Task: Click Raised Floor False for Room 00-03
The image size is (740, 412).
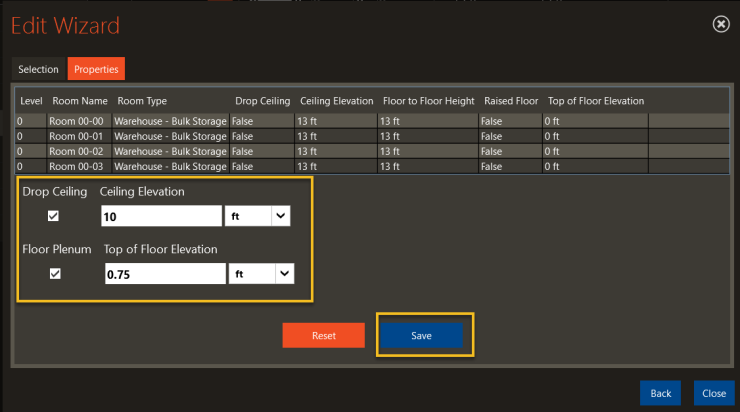Action: [511, 167]
